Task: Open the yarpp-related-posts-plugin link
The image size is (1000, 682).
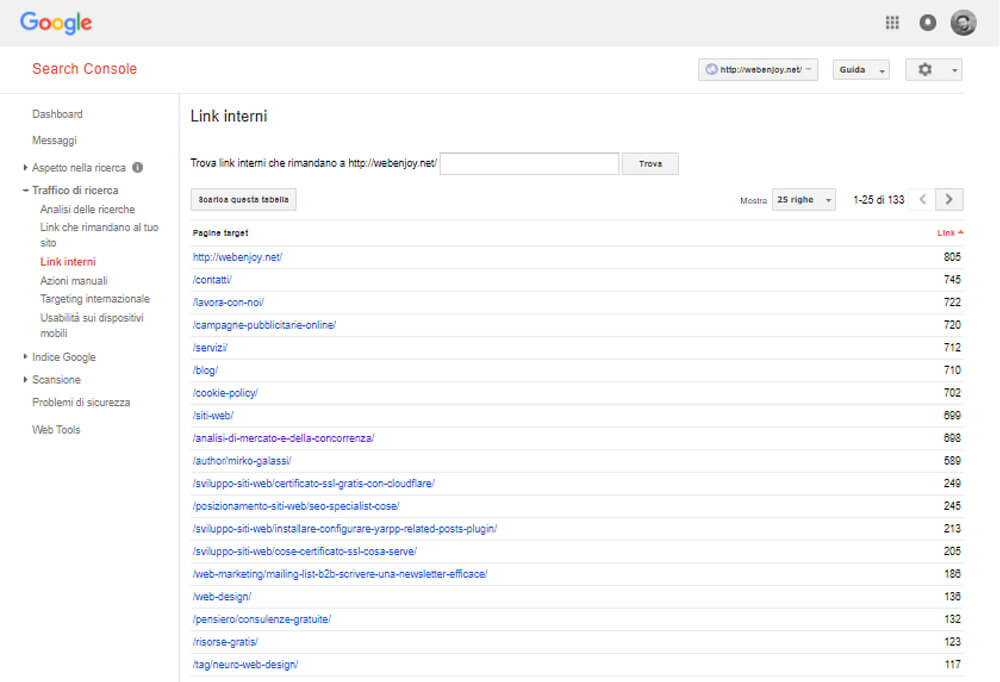Action: [345, 529]
